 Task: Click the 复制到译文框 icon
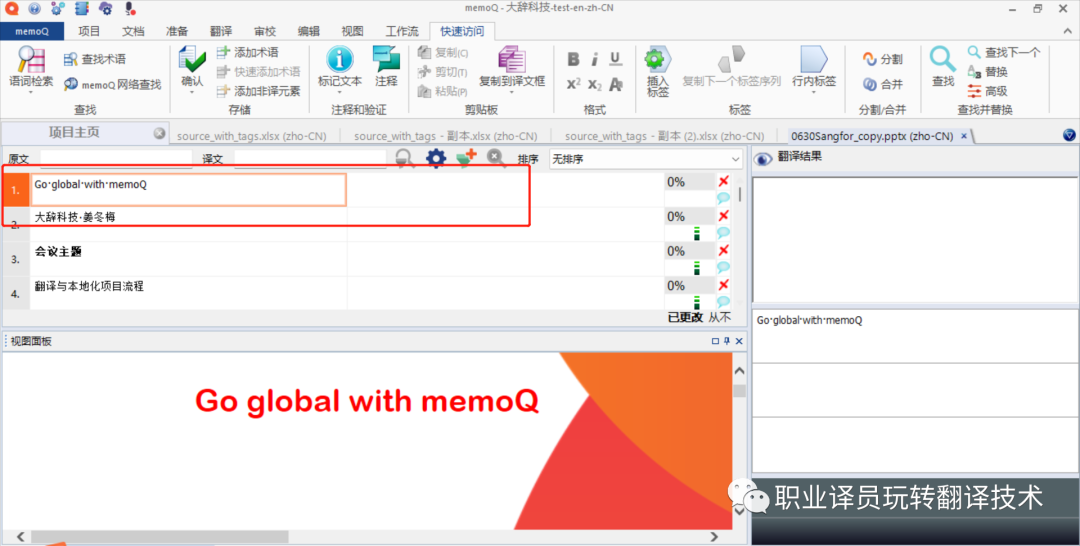(x=512, y=60)
